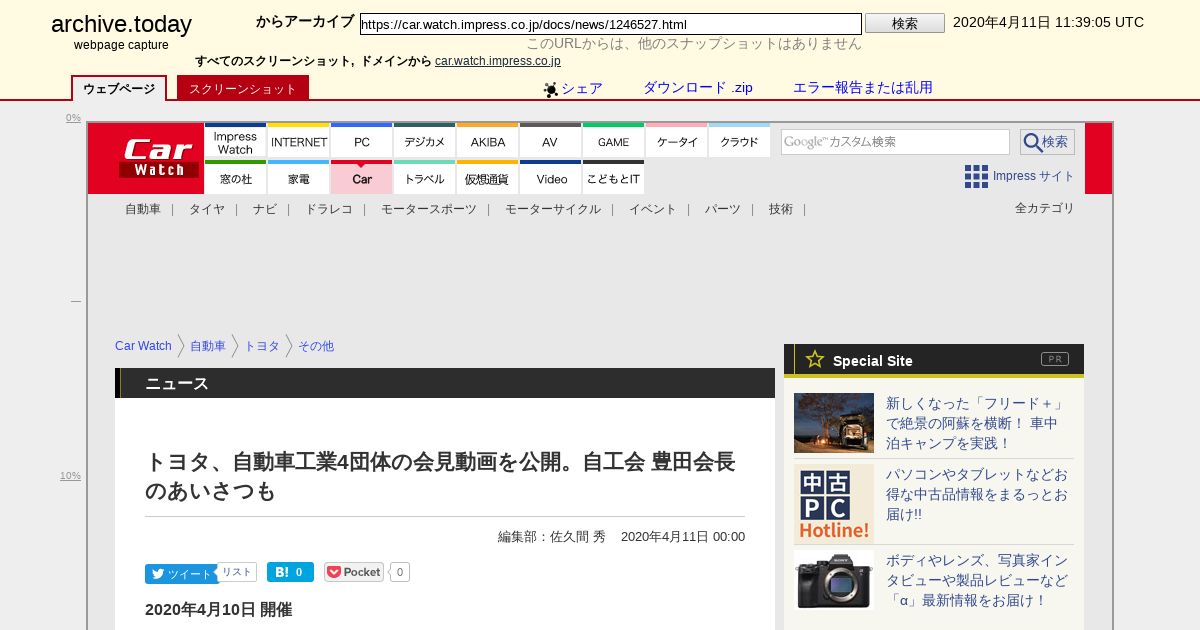Click the archive 検索 button
The height and width of the screenshot is (630, 1200).
[x=905, y=23]
